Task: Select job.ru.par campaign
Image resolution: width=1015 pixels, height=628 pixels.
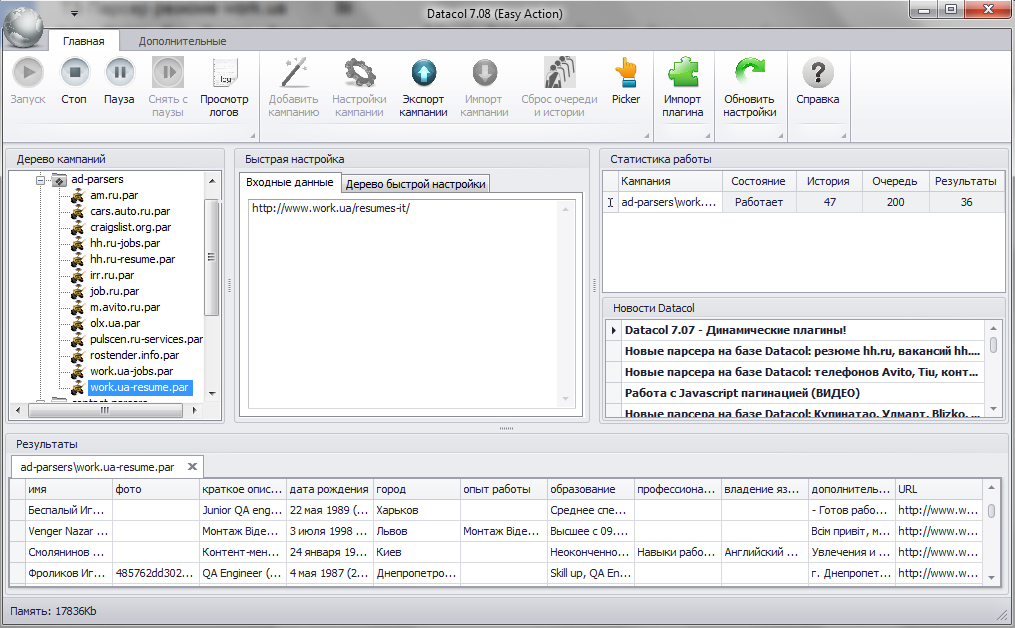Action: click(x=115, y=291)
